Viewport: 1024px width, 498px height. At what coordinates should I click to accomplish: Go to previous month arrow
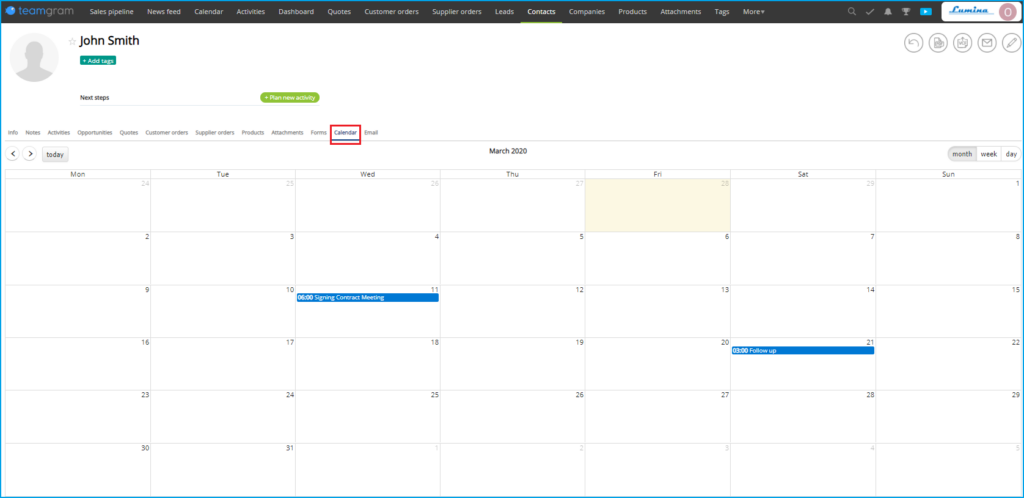12,154
